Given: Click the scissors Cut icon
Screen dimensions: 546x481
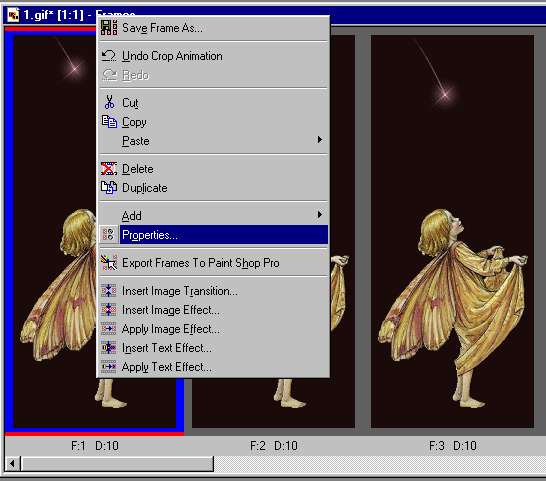Looking at the screenshot, I should click(109, 102).
